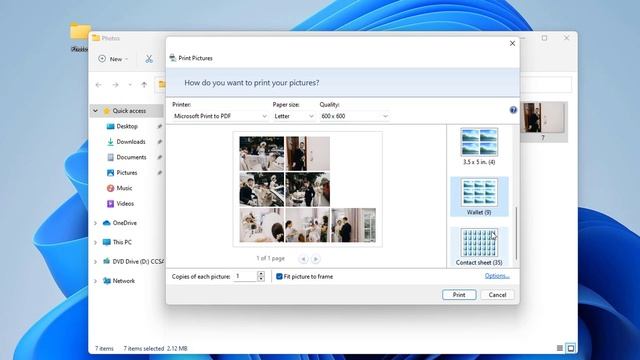Click Explorer forward arrow
The height and width of the screenshot is (360, 640).
pyautogui.click(x=116, y=85)
